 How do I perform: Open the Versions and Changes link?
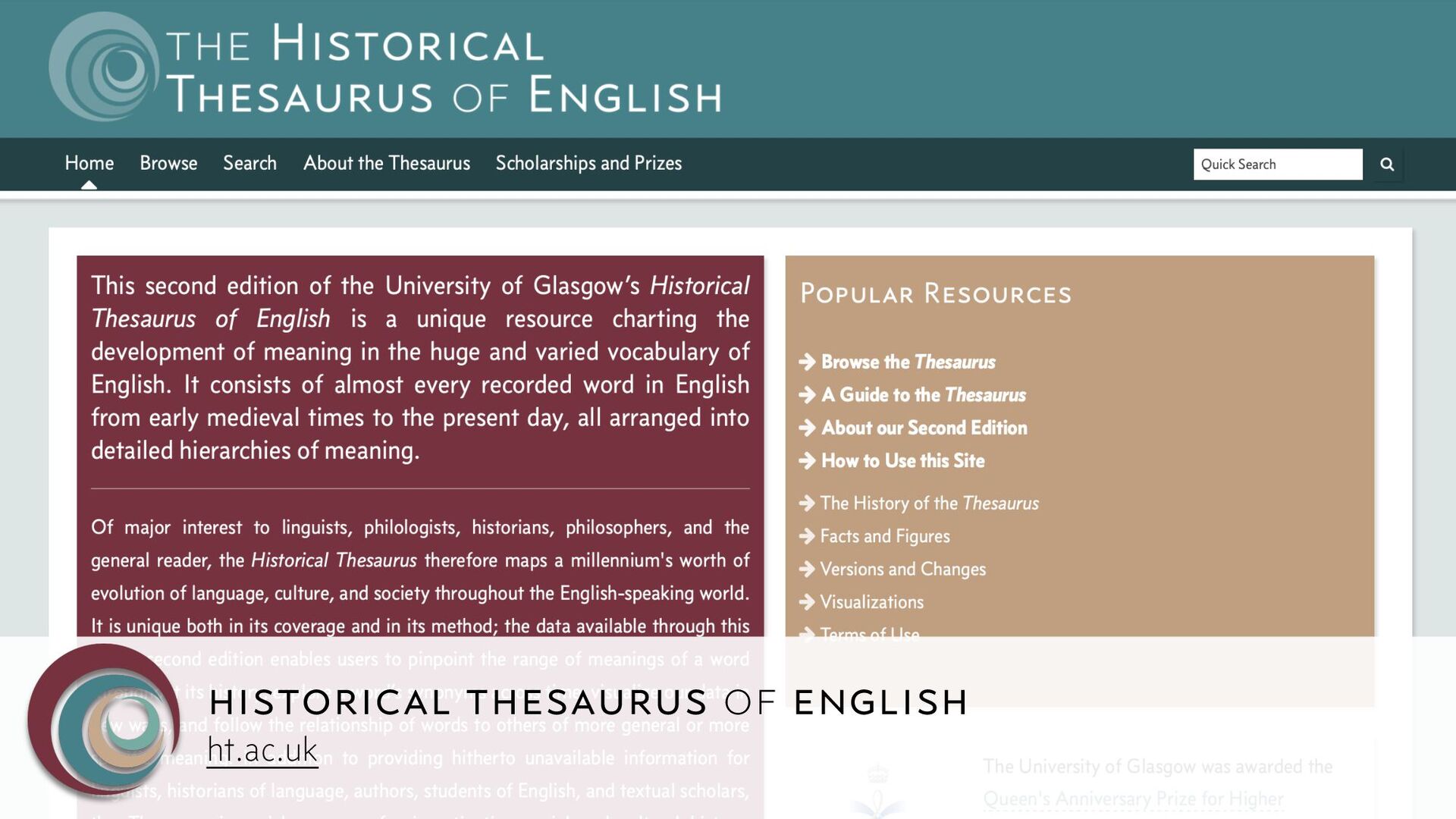(903, 570)
